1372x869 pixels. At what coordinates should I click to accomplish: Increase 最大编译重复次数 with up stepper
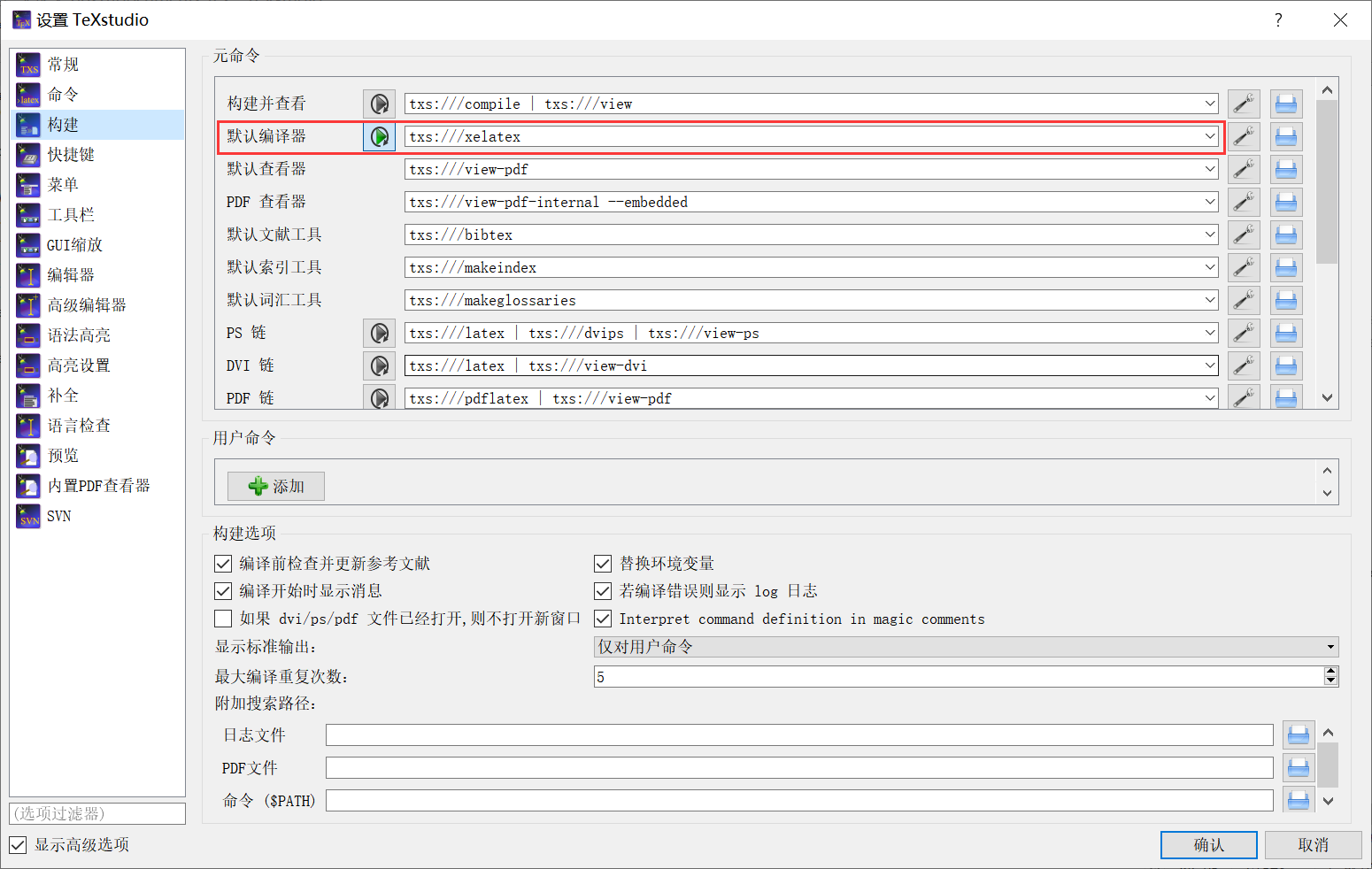click(x=1330, y=672)
